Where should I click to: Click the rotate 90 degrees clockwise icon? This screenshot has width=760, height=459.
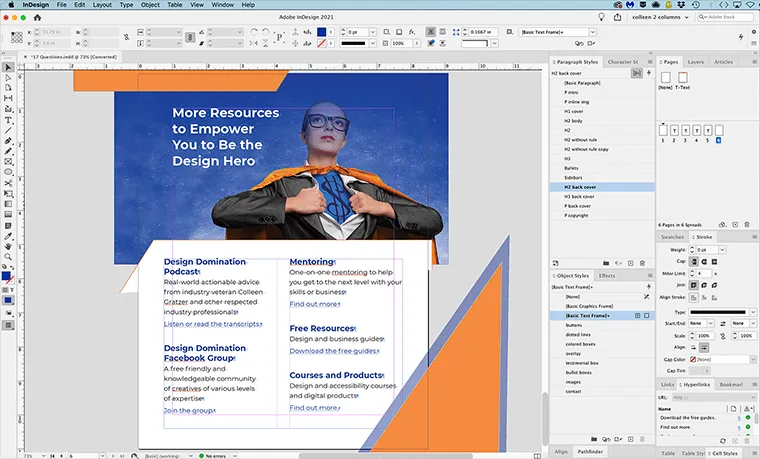[x=254, y=32]
